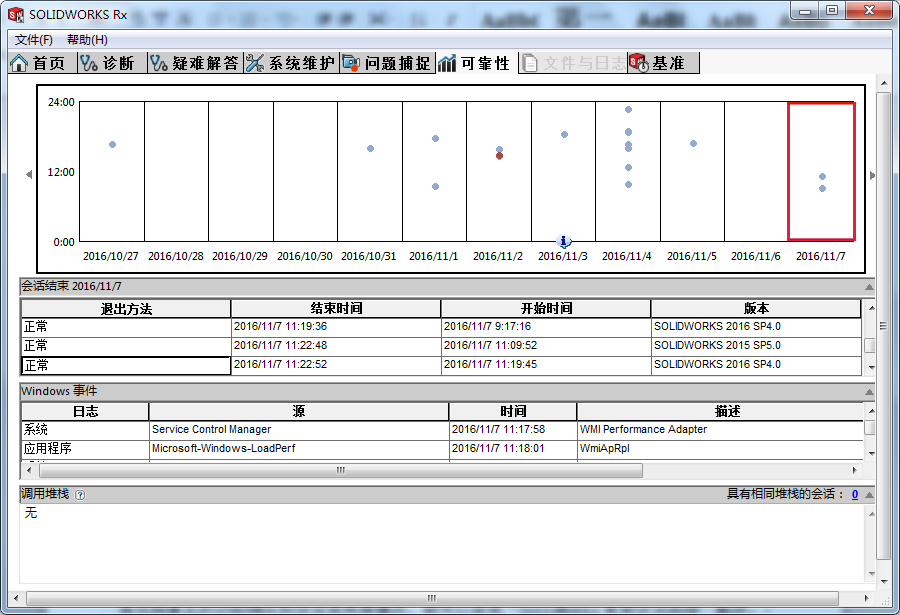Select the upper session dot on 2016/11/1
Viewport: 900px width, 615px height.
tap(436, 138)
